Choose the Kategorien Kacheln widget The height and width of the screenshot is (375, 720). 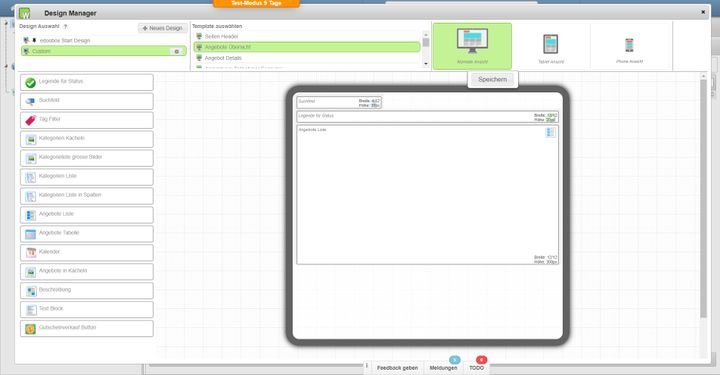[x=87, y=139]
